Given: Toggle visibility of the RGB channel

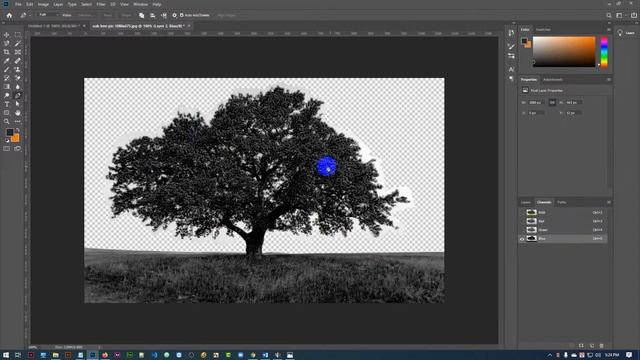Looking at the screenshot, I should pos(522,212).
